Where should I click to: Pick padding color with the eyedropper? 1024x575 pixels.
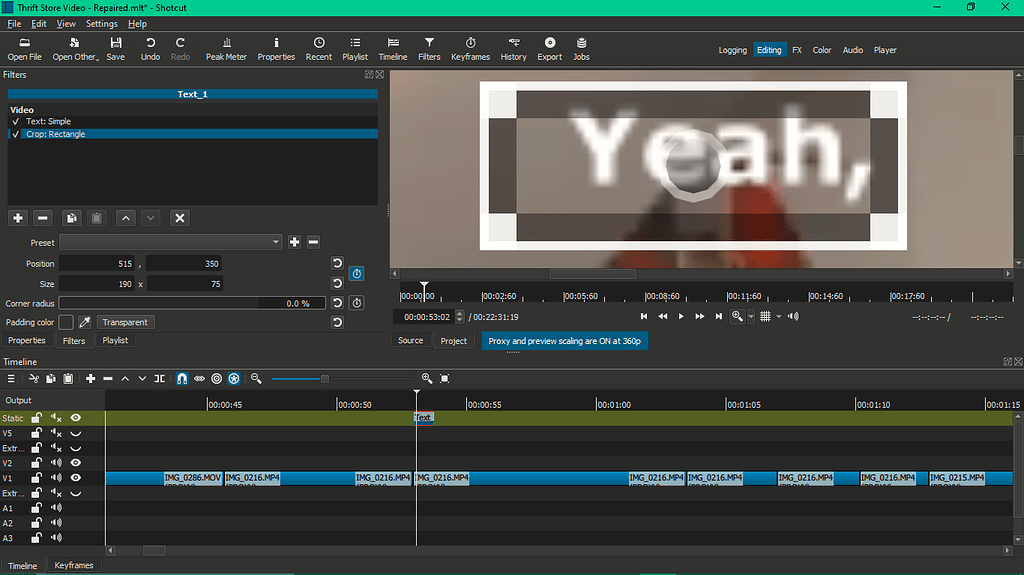point(85,322)
